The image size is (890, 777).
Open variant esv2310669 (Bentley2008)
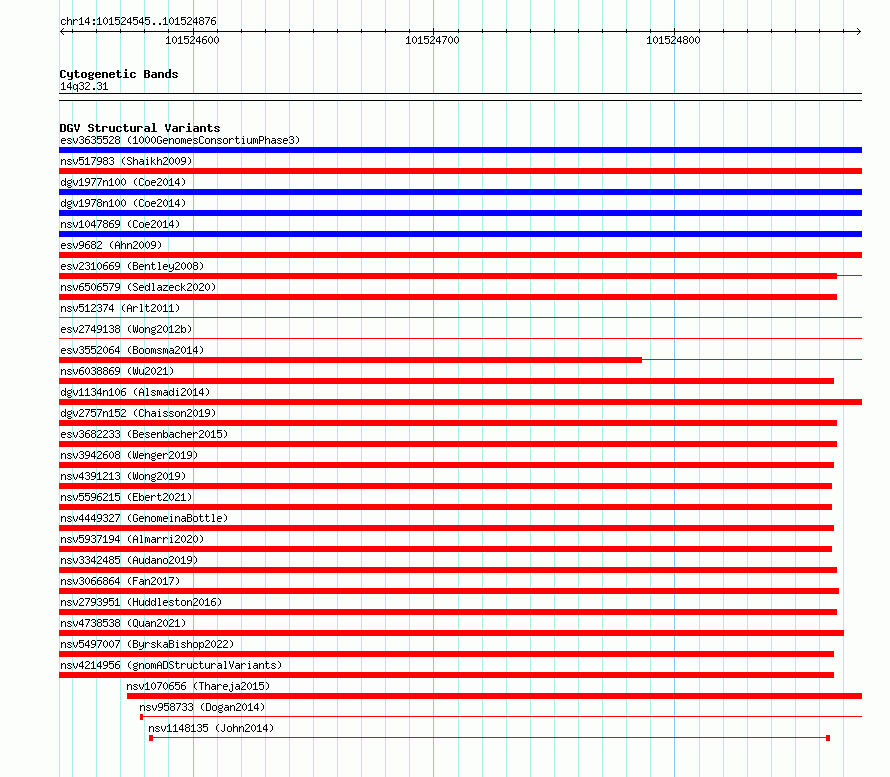tap(132, 266)
